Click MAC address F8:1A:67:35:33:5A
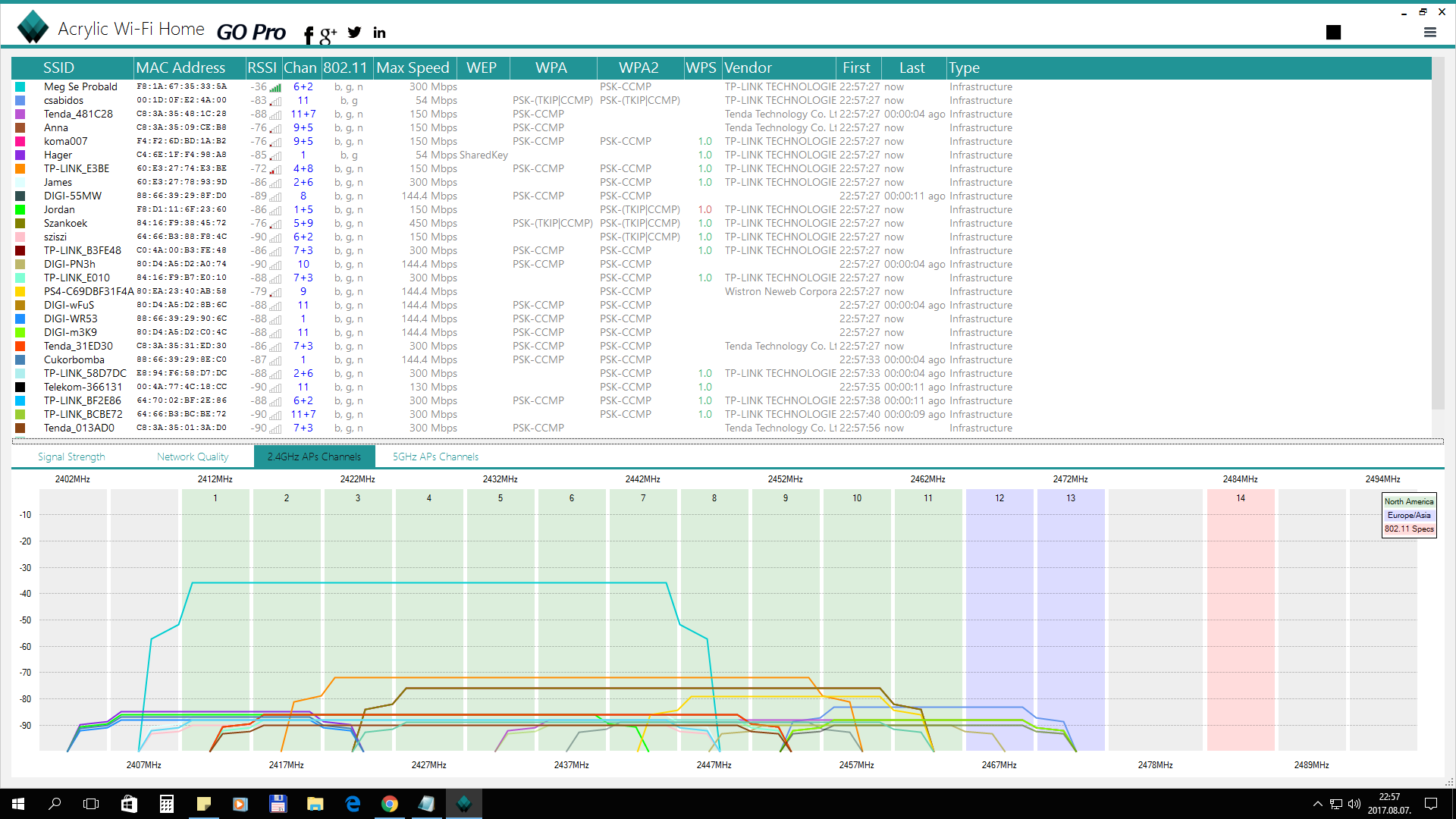 click(182, 87)
